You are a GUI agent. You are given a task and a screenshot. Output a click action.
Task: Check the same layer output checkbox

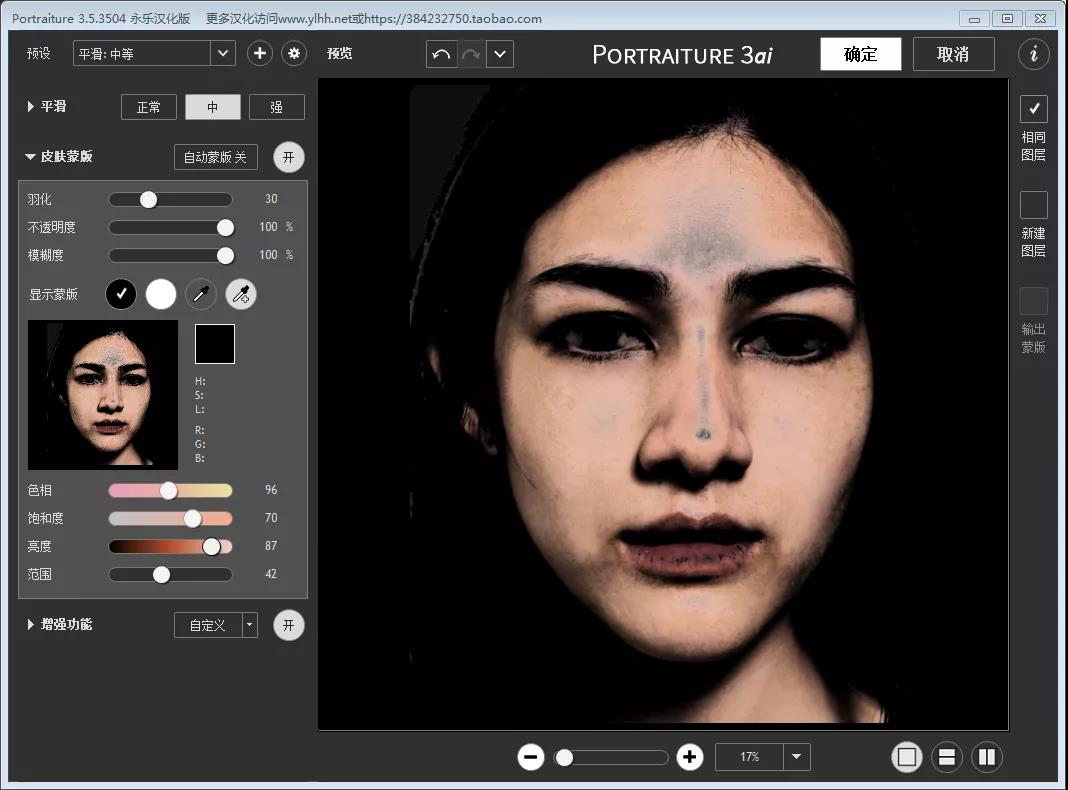(x=1034, y=109)
